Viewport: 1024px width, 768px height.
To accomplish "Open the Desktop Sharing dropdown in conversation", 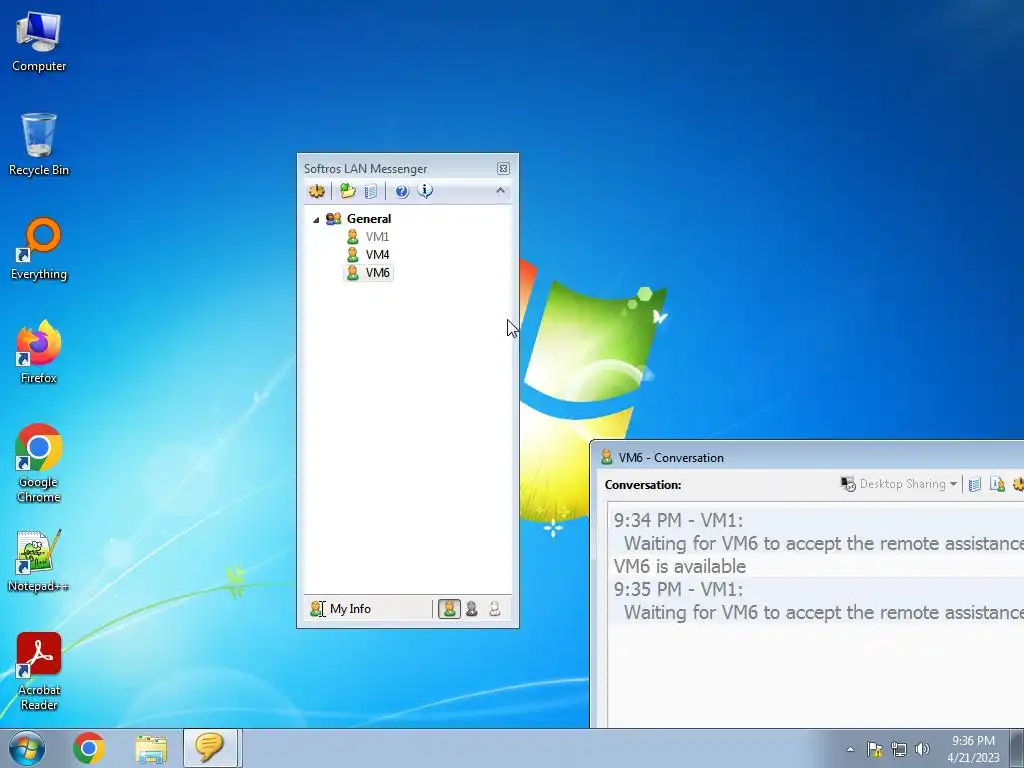I will pos(899,484).
